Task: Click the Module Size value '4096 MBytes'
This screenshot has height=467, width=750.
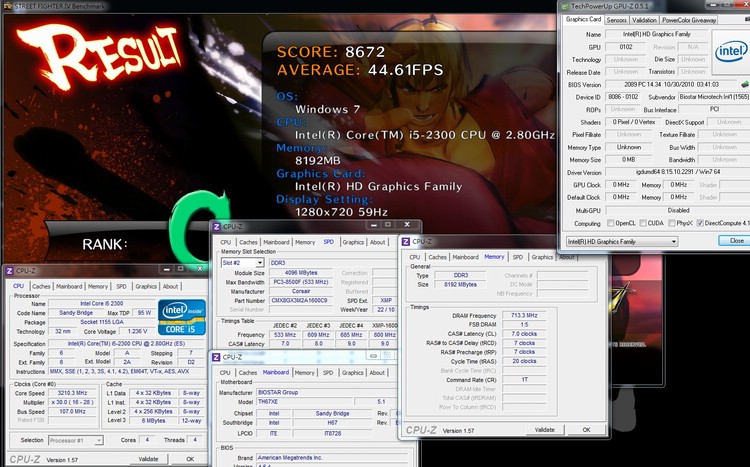Action: click(301, 273)
